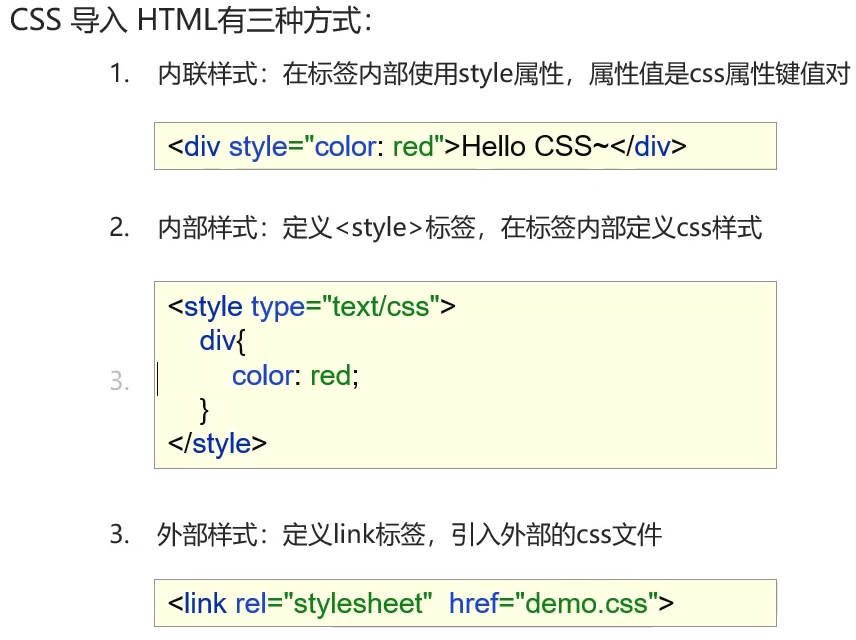Click the closing brace '}' in the style block
This screenshot has height=640, width=856.
(x=205, y=410)
